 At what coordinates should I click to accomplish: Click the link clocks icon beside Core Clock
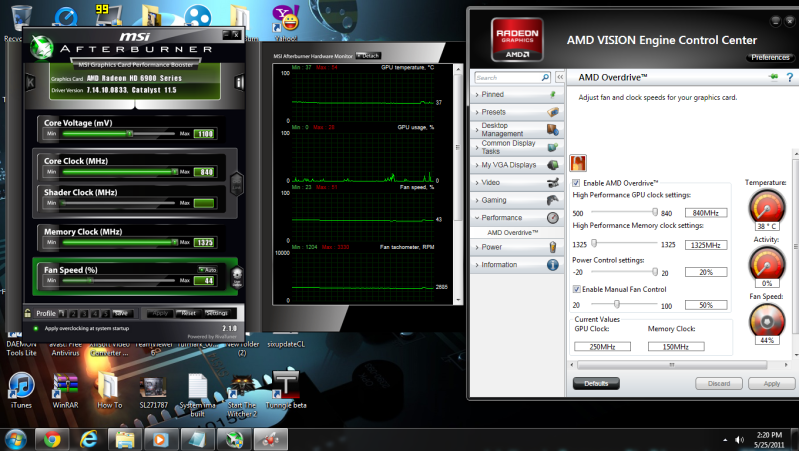pos(237,182)
